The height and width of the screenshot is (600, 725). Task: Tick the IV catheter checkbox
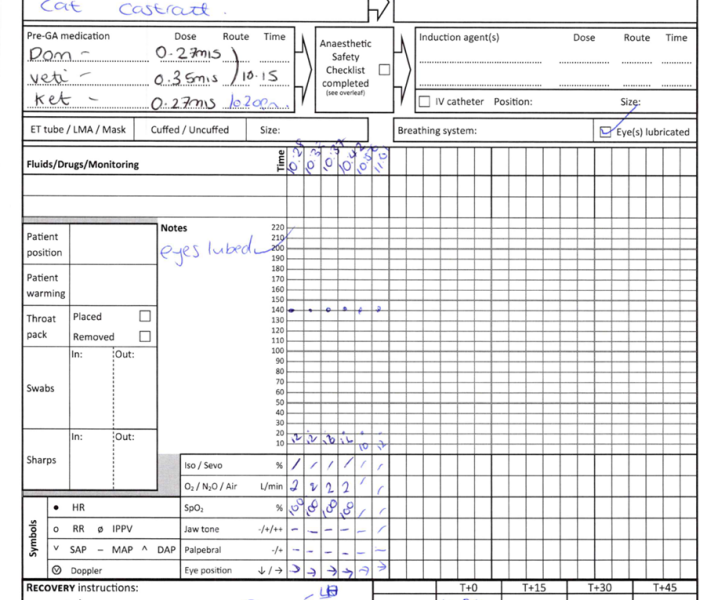pyautogui.click(x=424, y=102)
